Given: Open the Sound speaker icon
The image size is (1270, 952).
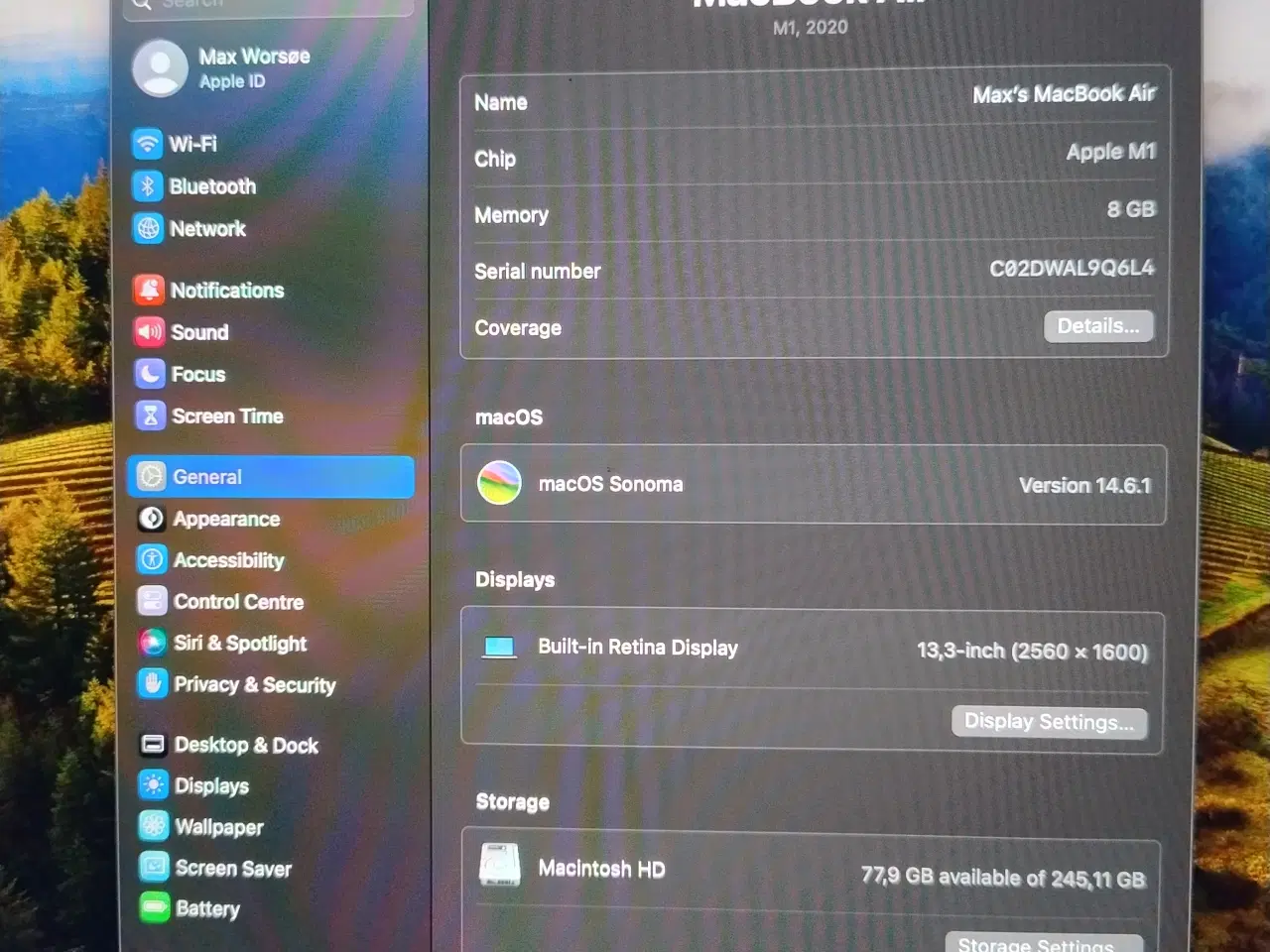Looking at the screenshot, I should point(149,332).
